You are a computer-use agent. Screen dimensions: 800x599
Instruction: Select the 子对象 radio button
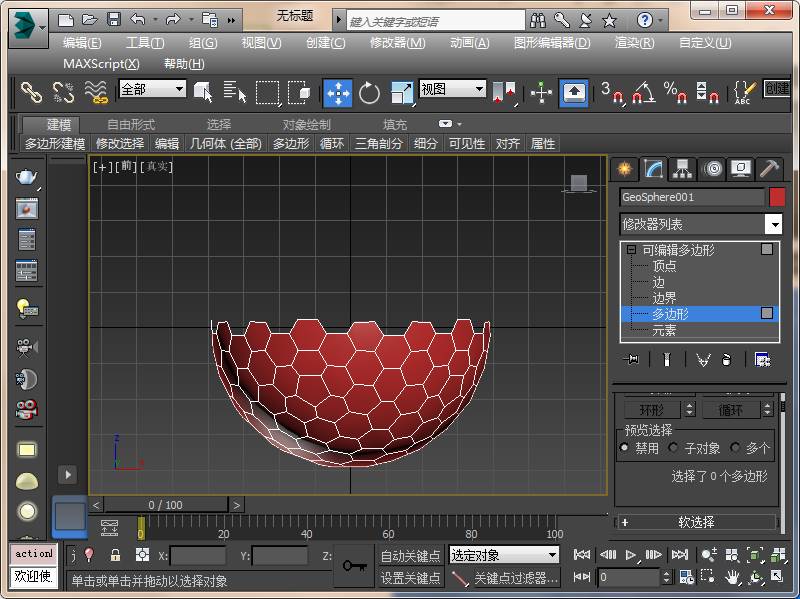pyautogui.click(x=673, y=447)
